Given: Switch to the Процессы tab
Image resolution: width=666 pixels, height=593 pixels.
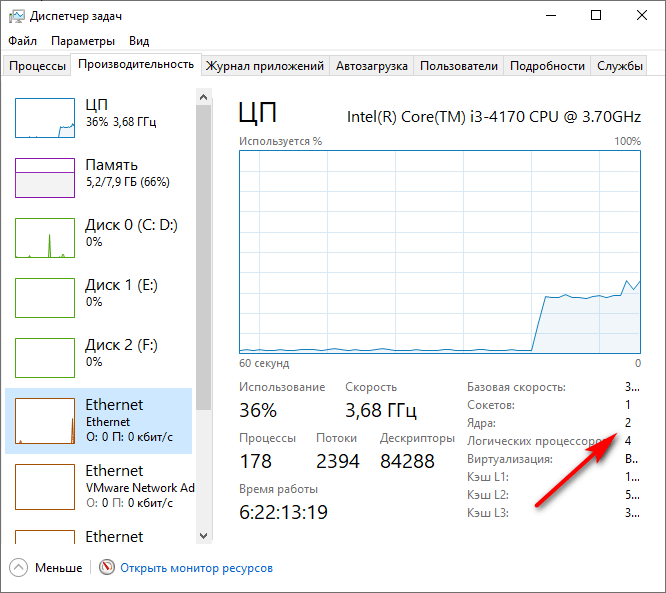Looking at the screenshot, I should [x=37, y=66].
